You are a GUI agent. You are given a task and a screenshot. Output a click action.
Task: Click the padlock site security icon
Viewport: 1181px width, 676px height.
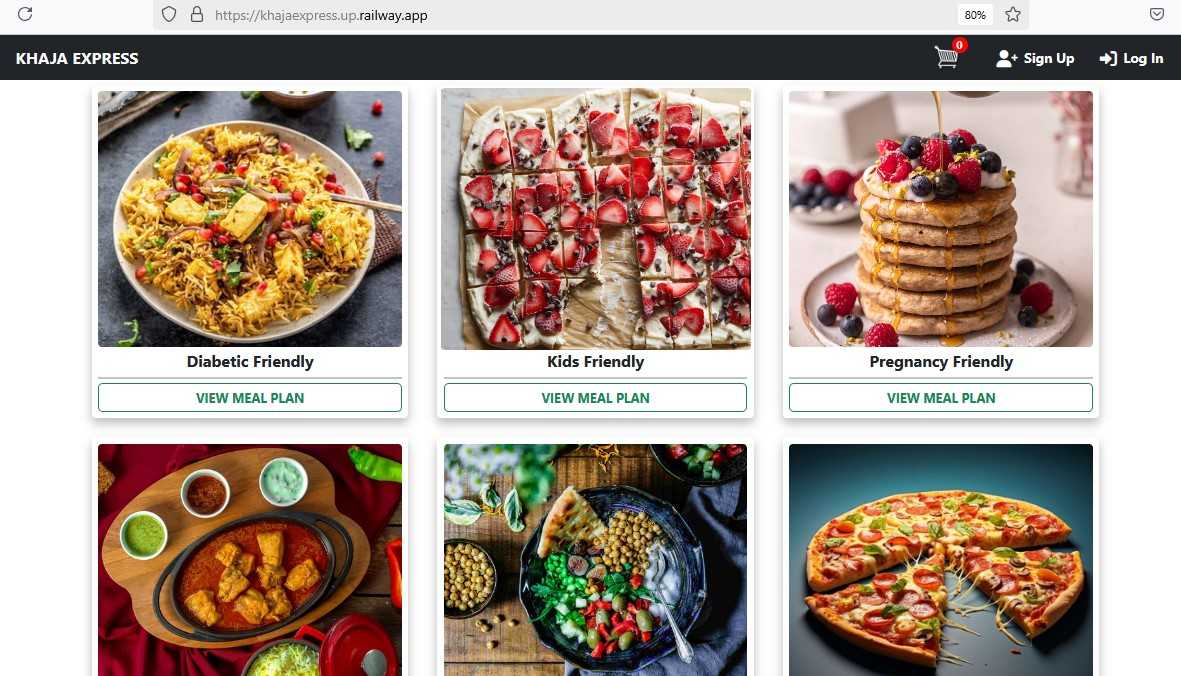[197, 14]
